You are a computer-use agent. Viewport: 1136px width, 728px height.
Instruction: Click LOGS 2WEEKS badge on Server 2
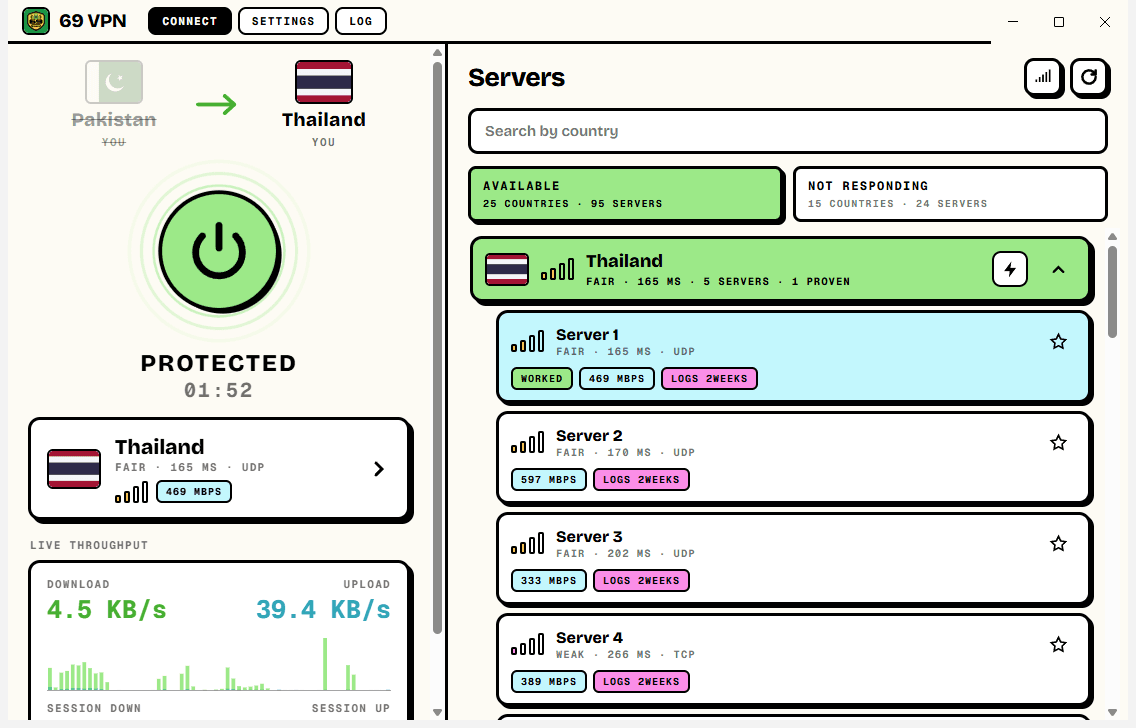click(x=641, y=480)
